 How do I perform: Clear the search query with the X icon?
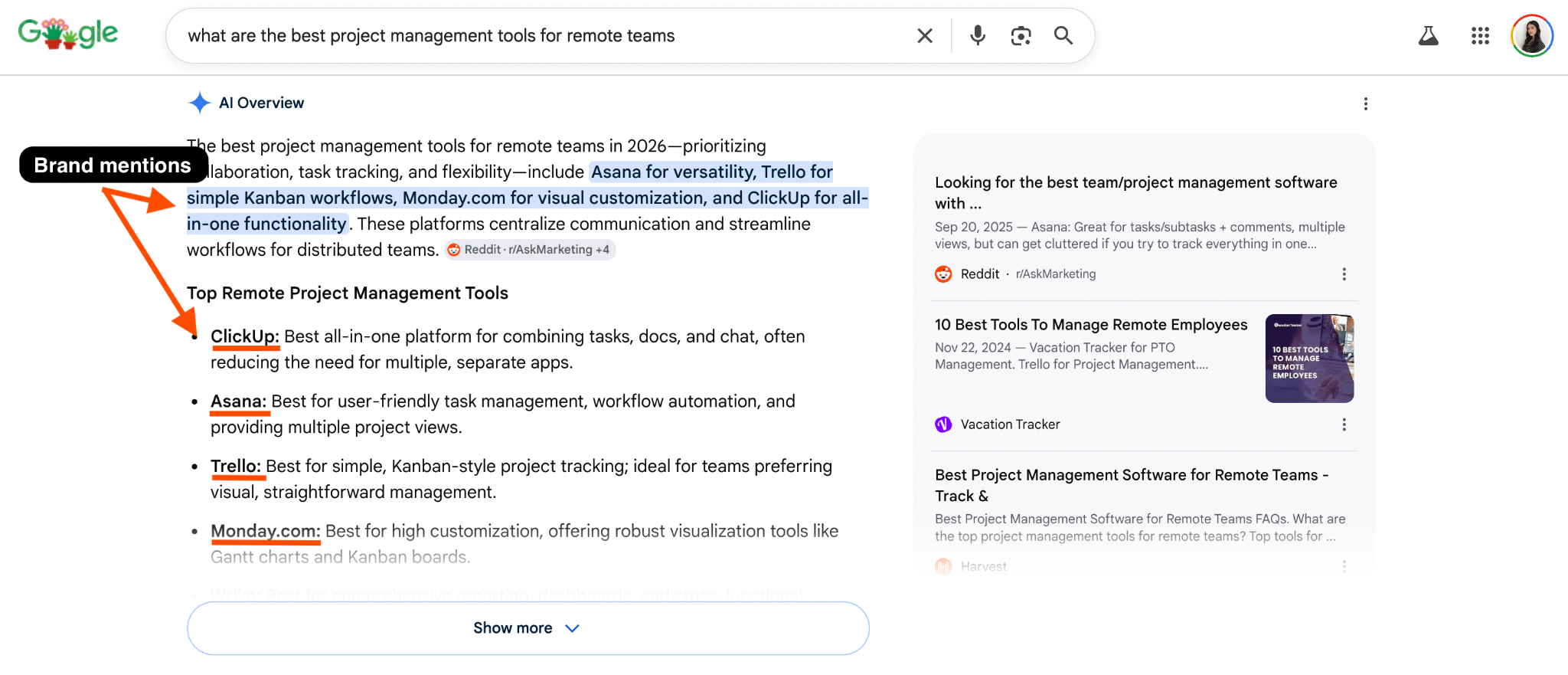click(925, 36)
